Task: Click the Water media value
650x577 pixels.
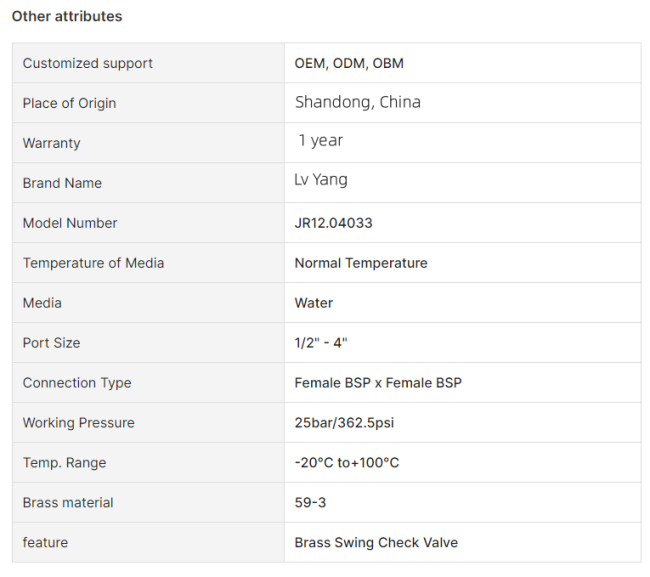Action: click(313, 303)
